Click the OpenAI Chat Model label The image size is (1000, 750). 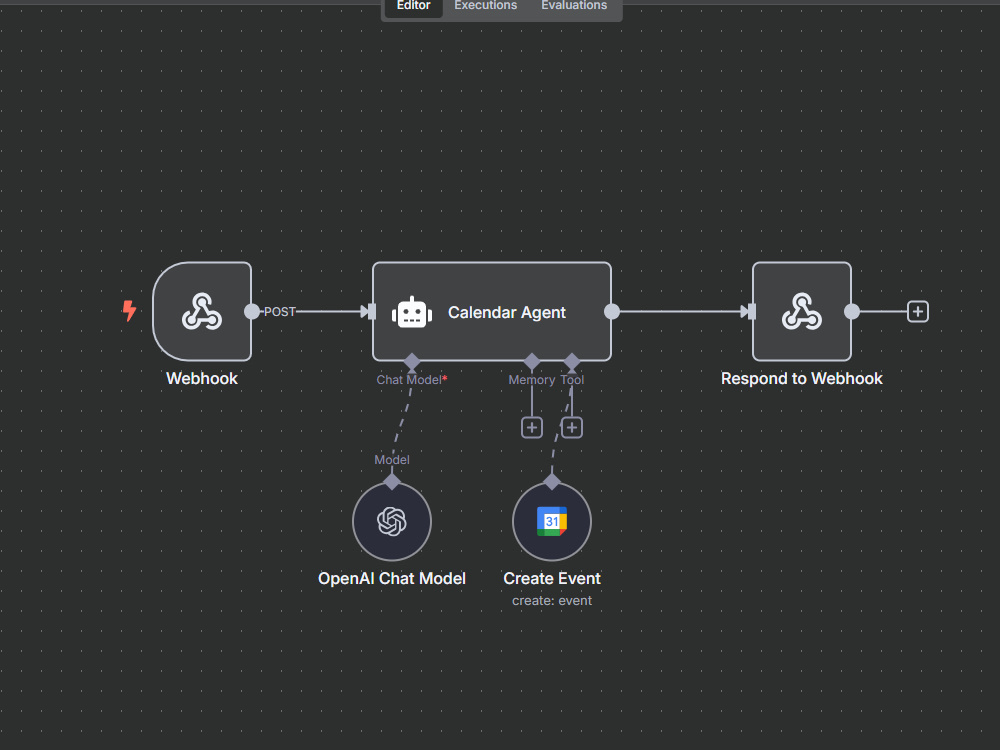point(392,578)
